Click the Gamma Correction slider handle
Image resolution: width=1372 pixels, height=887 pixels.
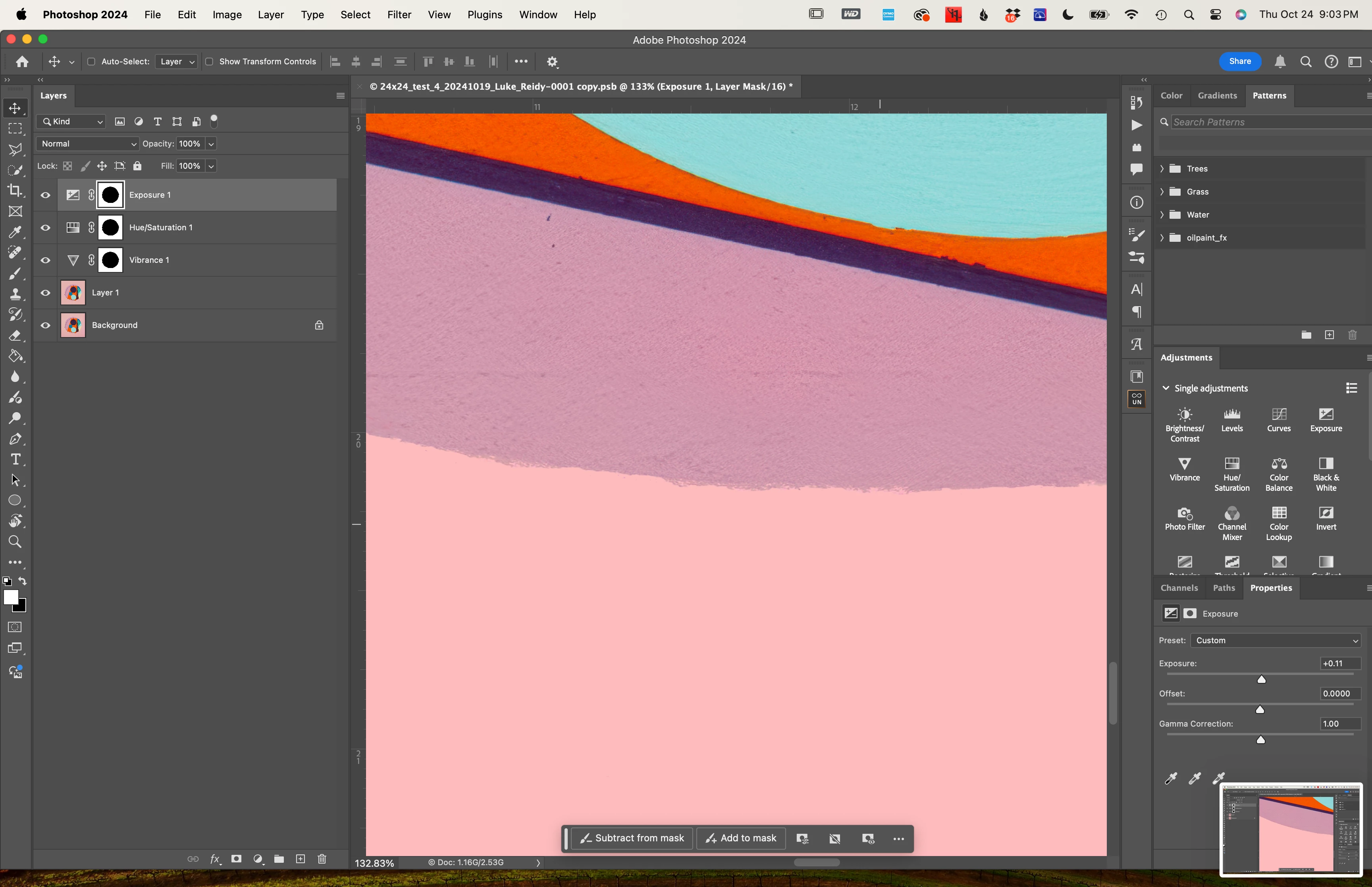pyautogui.click(x=1260, y=740)
